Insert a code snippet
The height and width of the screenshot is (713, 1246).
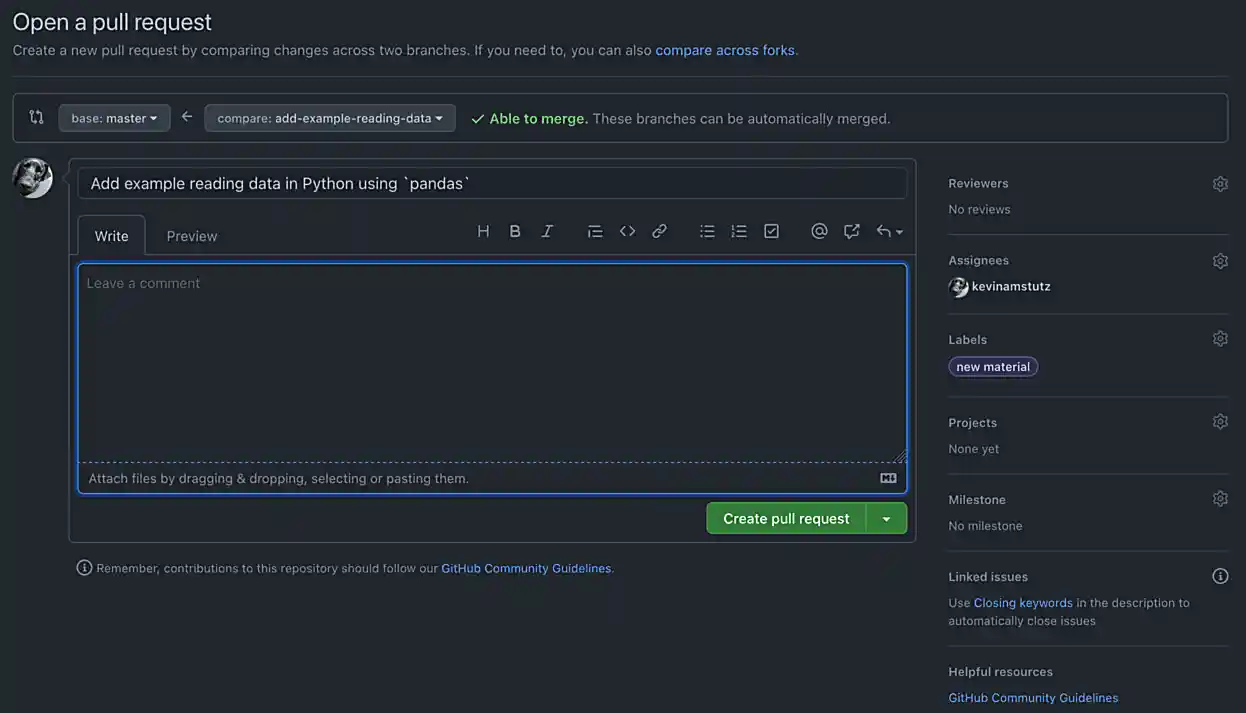tap(627, 231)
